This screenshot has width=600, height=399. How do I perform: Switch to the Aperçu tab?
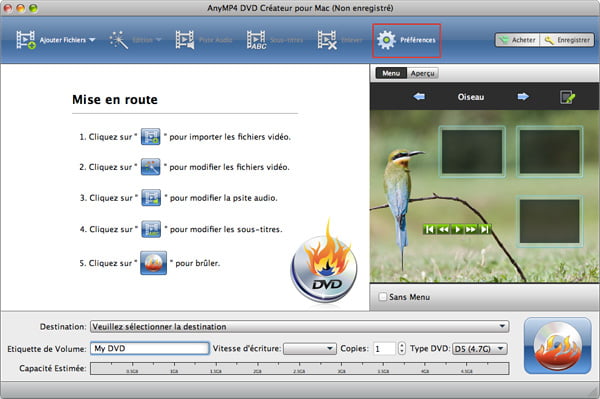click(x=422, y=73)
